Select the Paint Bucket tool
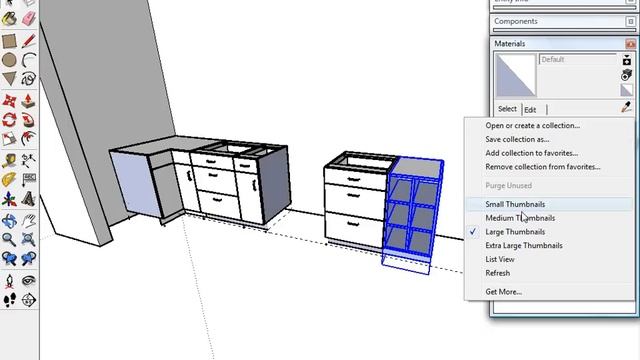Image resolution: width=640 pixels, height=360 pixels. click(9, 19)
